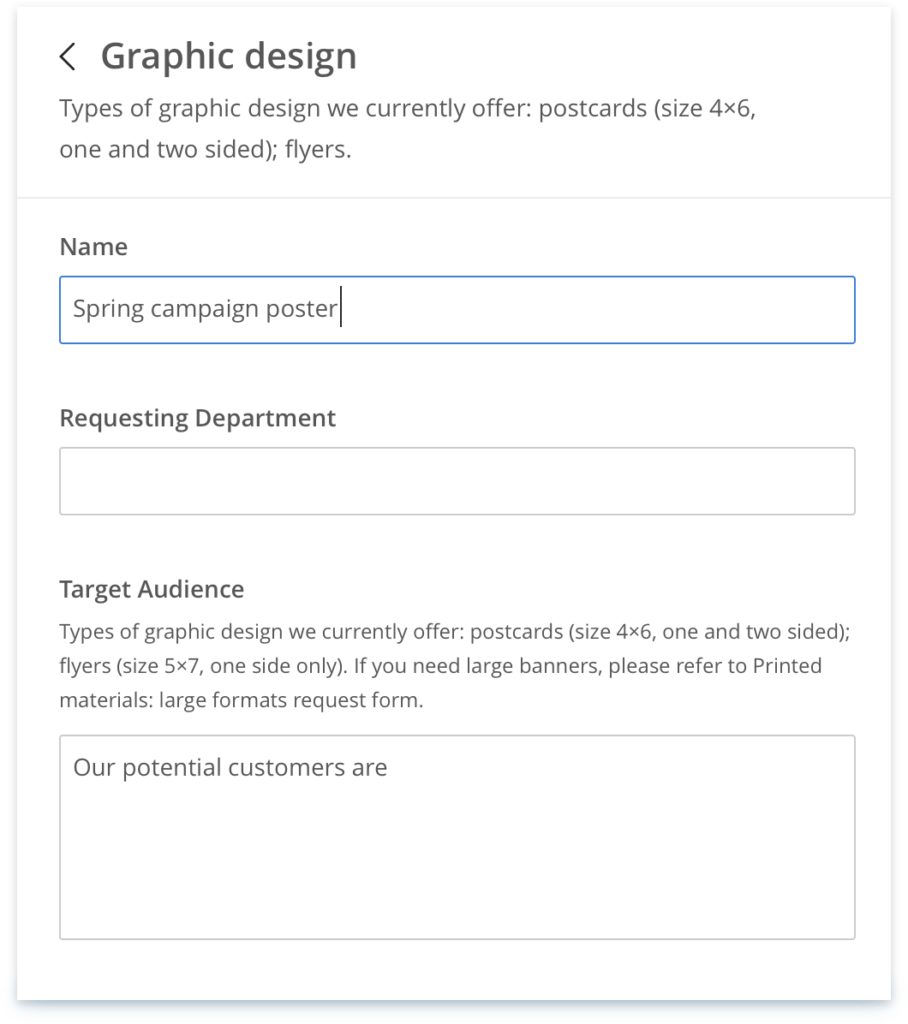Screen dimensions: 908x1024
Task: Click into the Requesting Department field
Action: click(457, 481)
